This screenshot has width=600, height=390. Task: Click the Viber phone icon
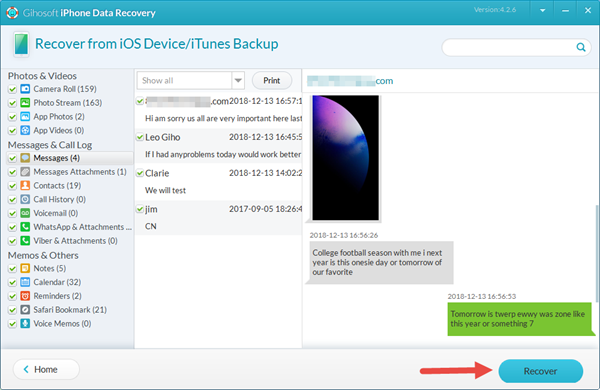point(25,240)
